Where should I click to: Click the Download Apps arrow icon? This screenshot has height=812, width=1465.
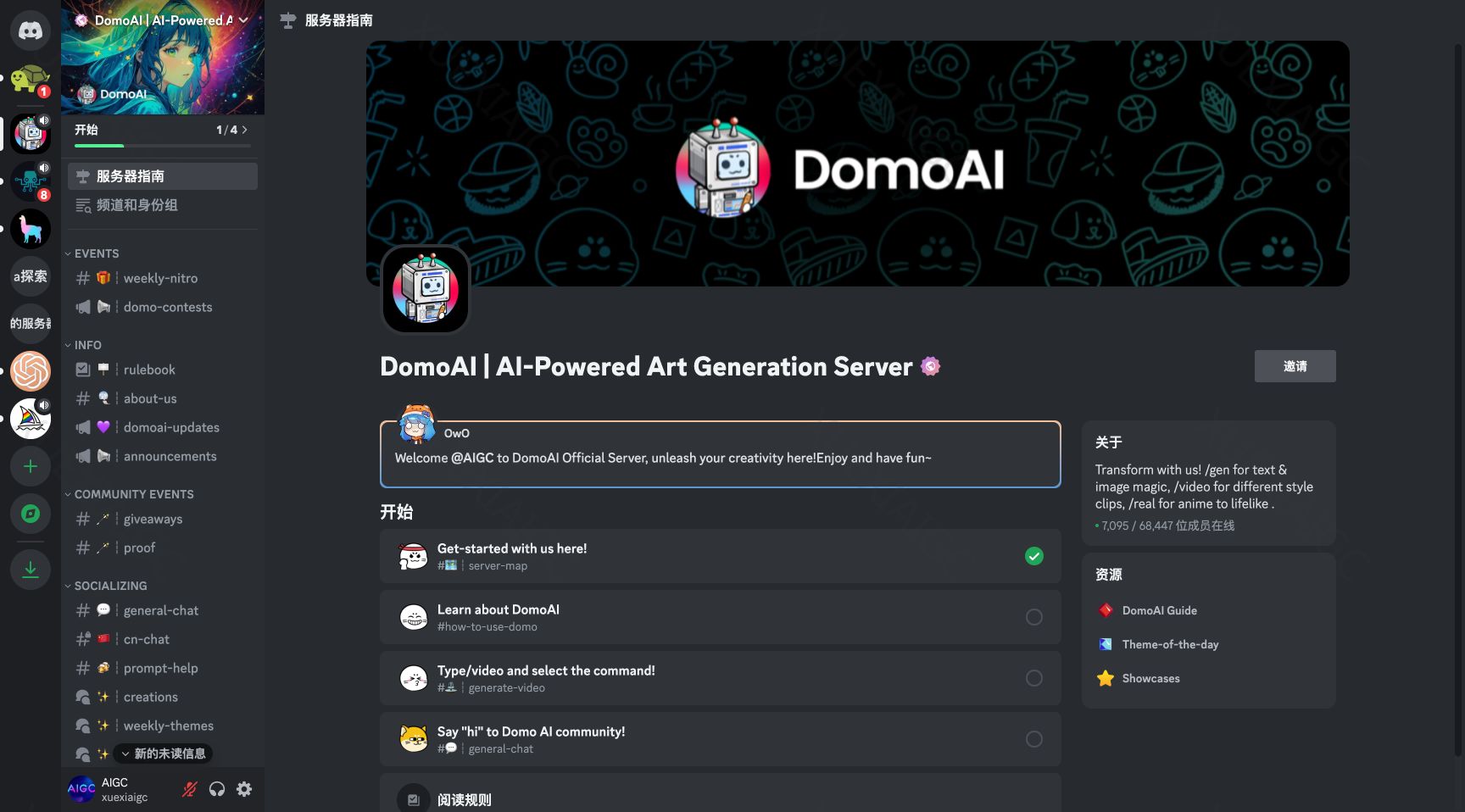click(x=31, y=569)
